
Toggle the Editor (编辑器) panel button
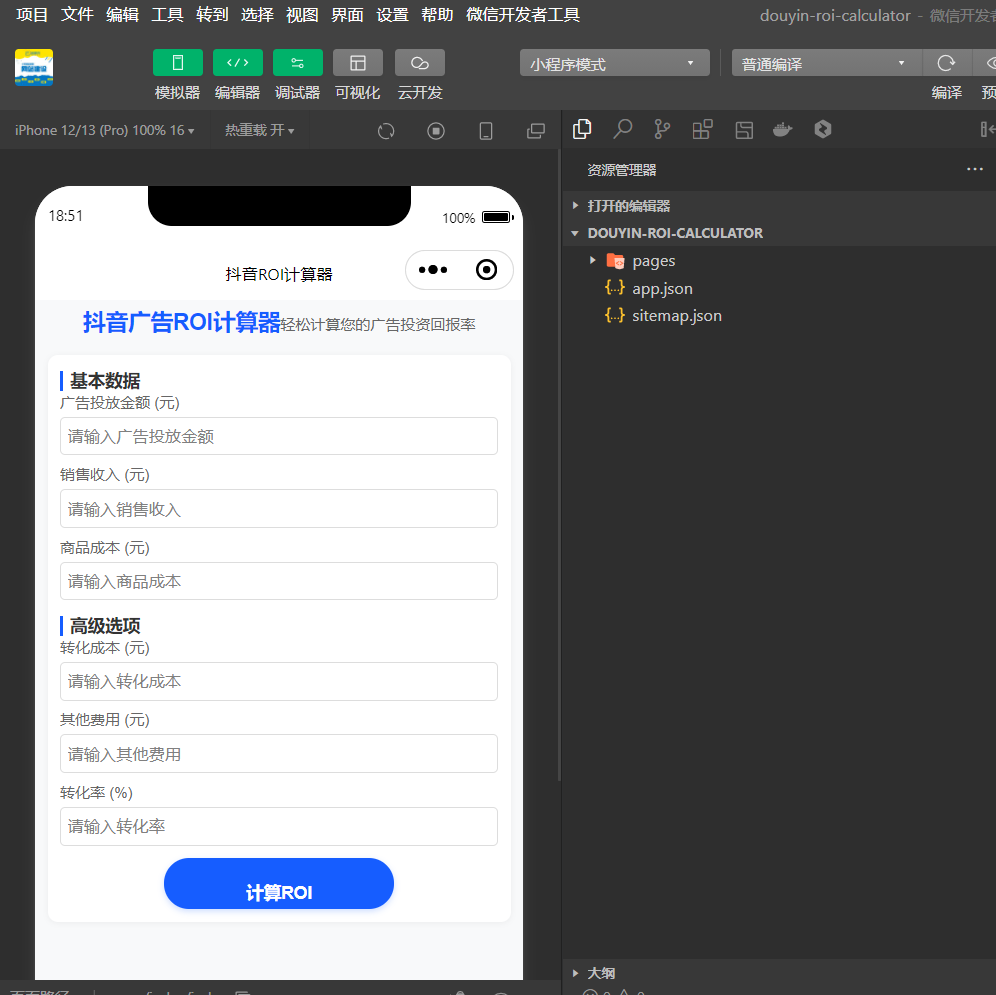pyautogui.click(x=238, y=63)
